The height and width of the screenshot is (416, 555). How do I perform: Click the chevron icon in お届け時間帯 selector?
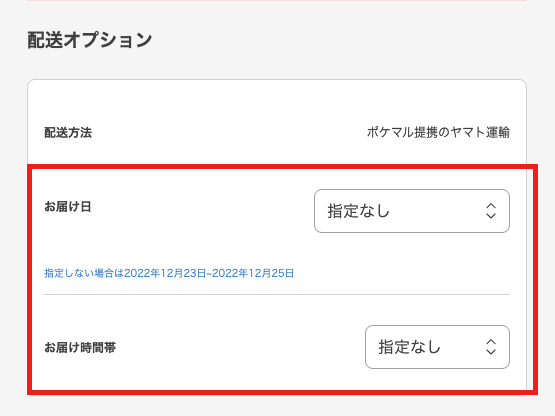click(491, 347)
